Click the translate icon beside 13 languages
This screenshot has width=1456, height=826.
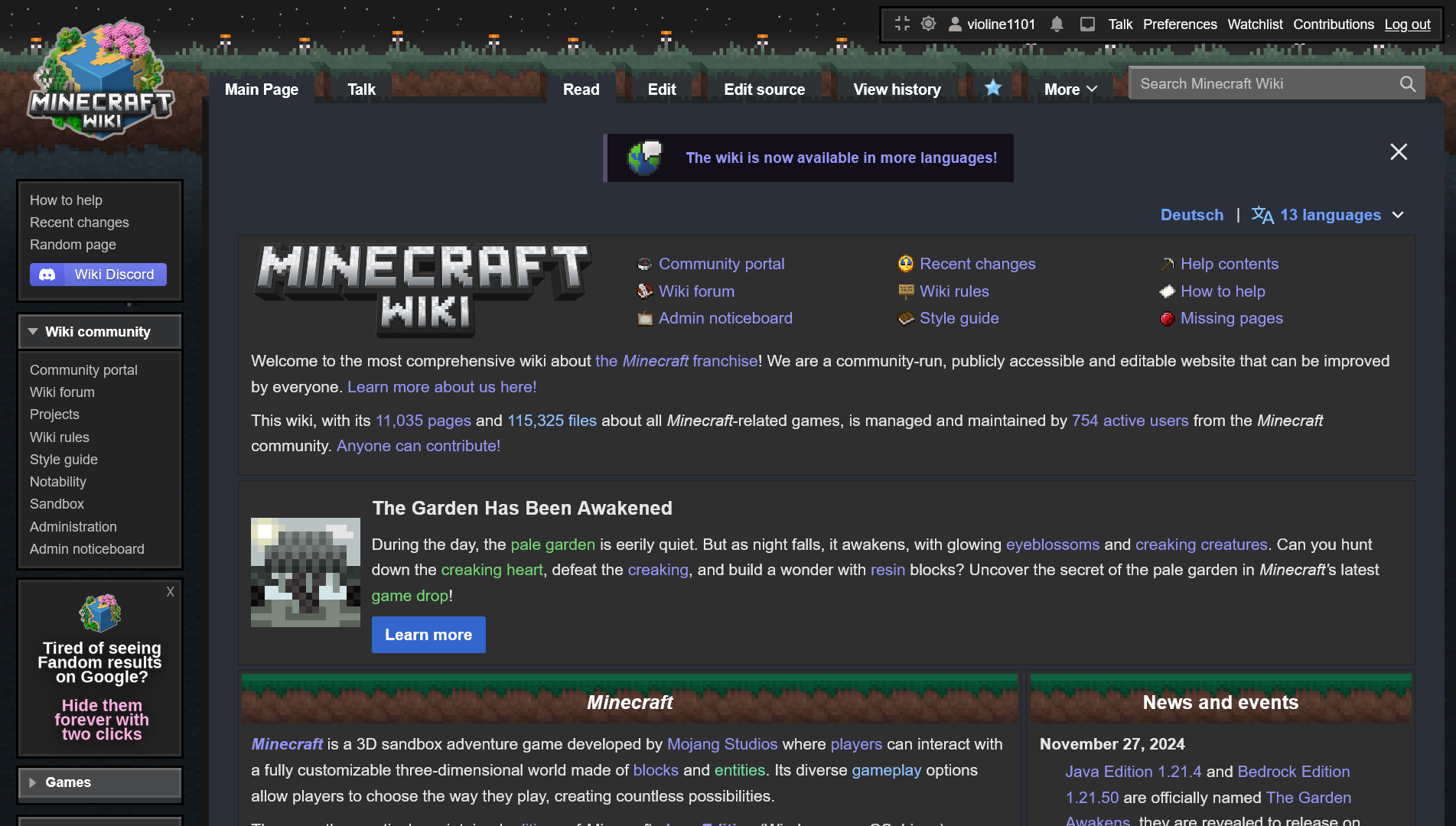click(1262, 215)
